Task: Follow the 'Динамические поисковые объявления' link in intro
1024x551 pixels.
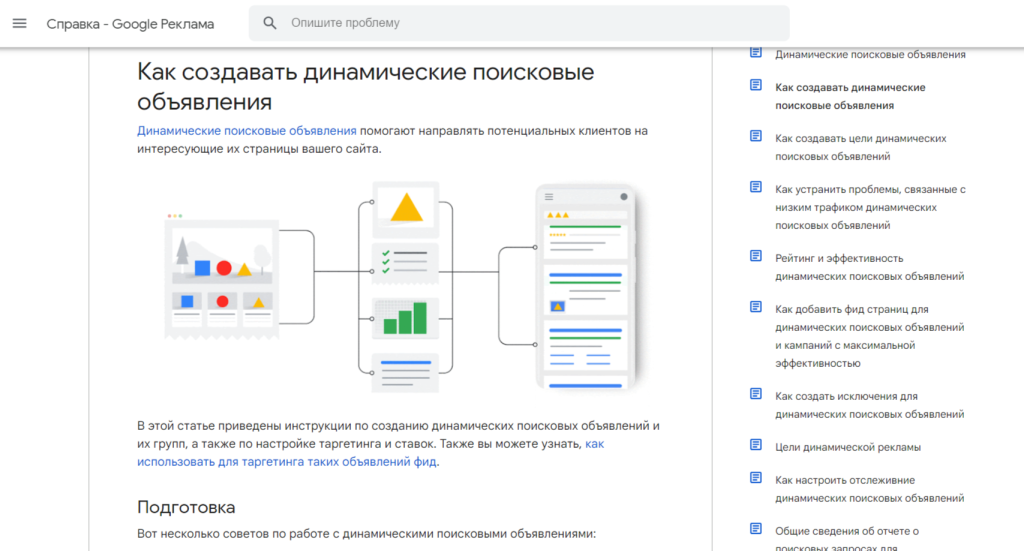Action: (x=247, y=131)
